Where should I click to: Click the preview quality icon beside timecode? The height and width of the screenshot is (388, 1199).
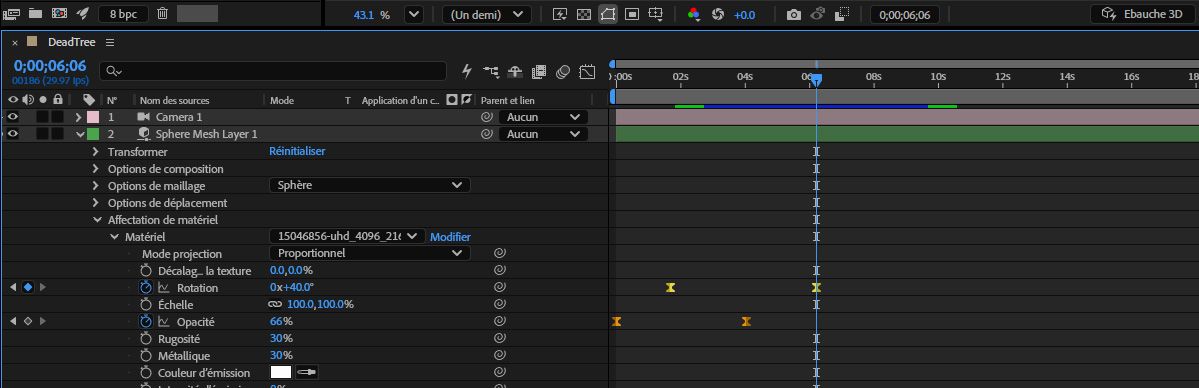click(x=842, y=15)
